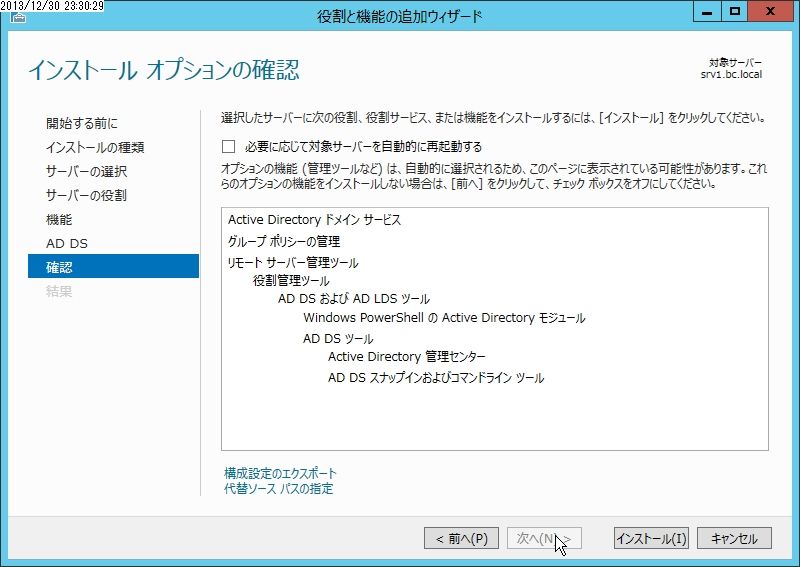The width and height of the screenshot is (800, 567).
Task: Select the 開始する前に step
Action: (82, 123)
